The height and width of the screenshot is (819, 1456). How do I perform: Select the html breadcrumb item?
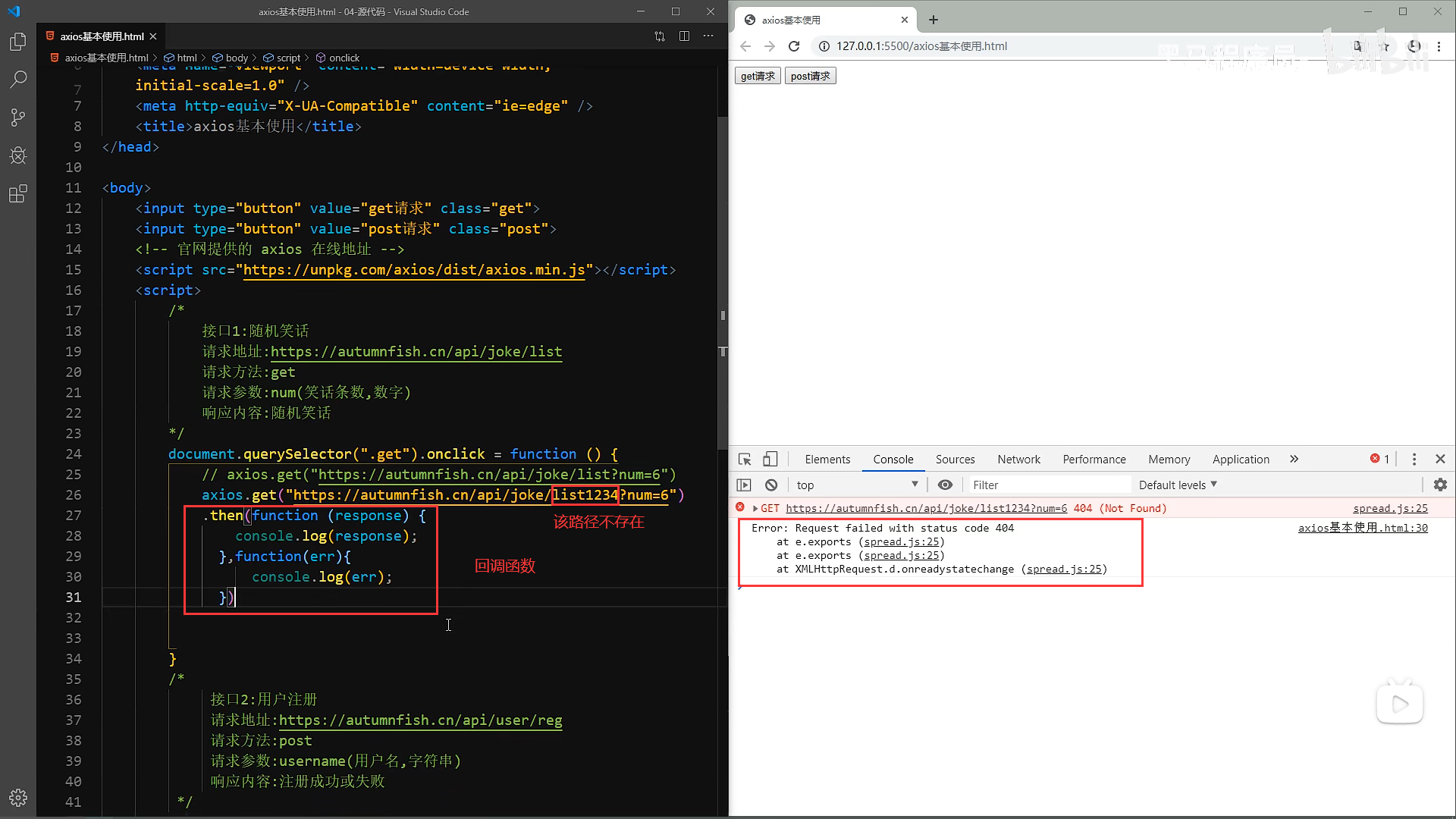pyautogui.click(x=180, y=58)
